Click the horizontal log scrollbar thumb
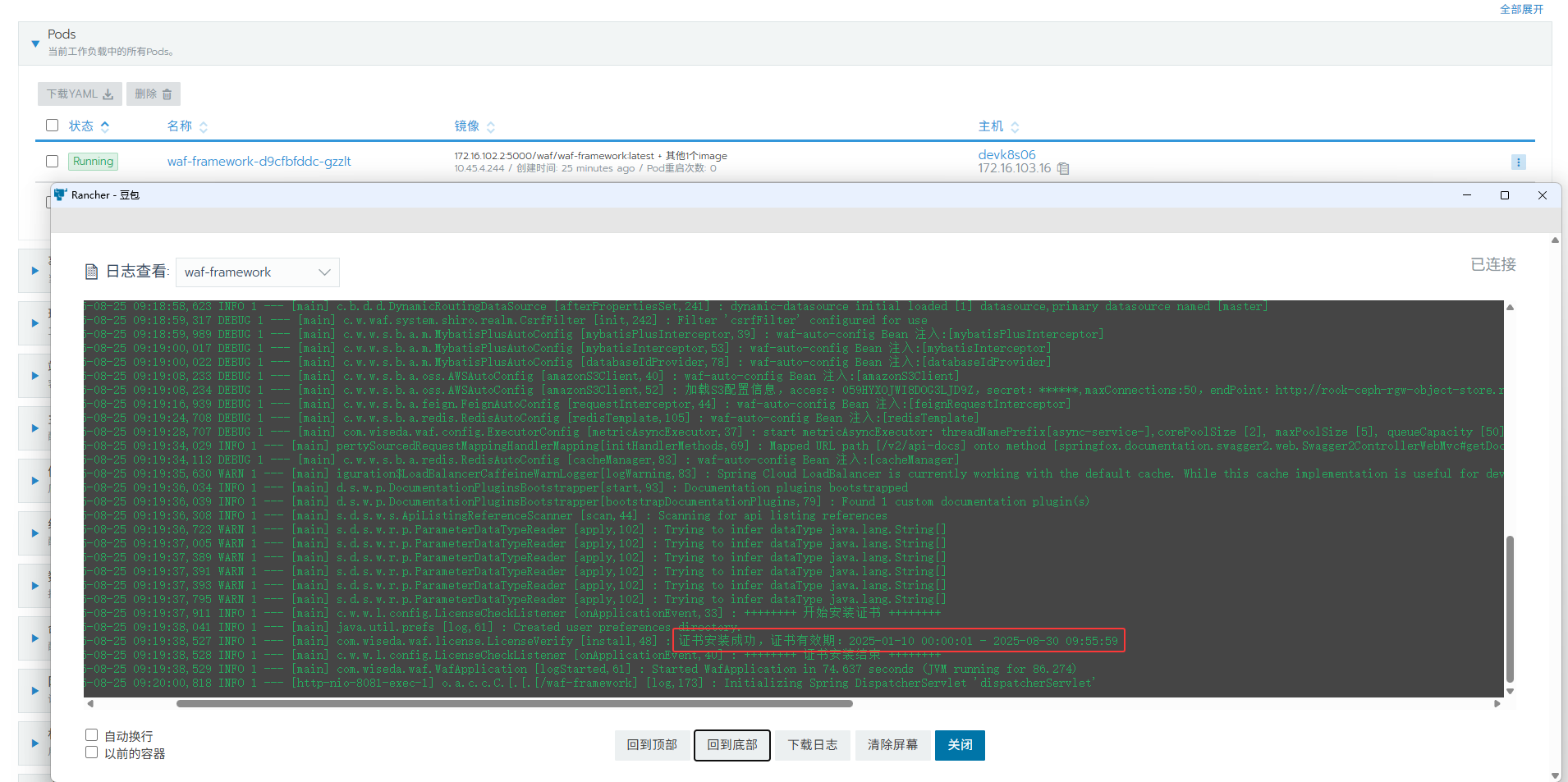The height and width of the screenshot is (782, 1568). [514, 704]
